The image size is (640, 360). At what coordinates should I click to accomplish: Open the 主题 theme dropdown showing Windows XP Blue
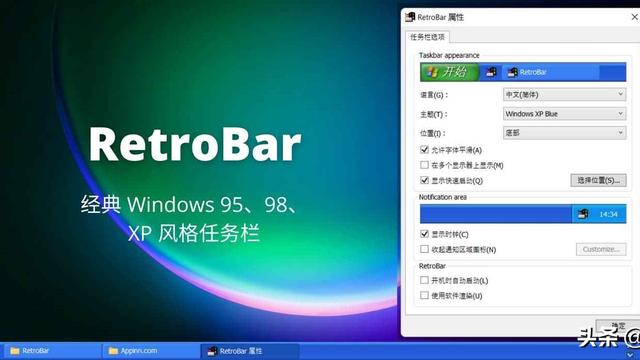point(564,114)
